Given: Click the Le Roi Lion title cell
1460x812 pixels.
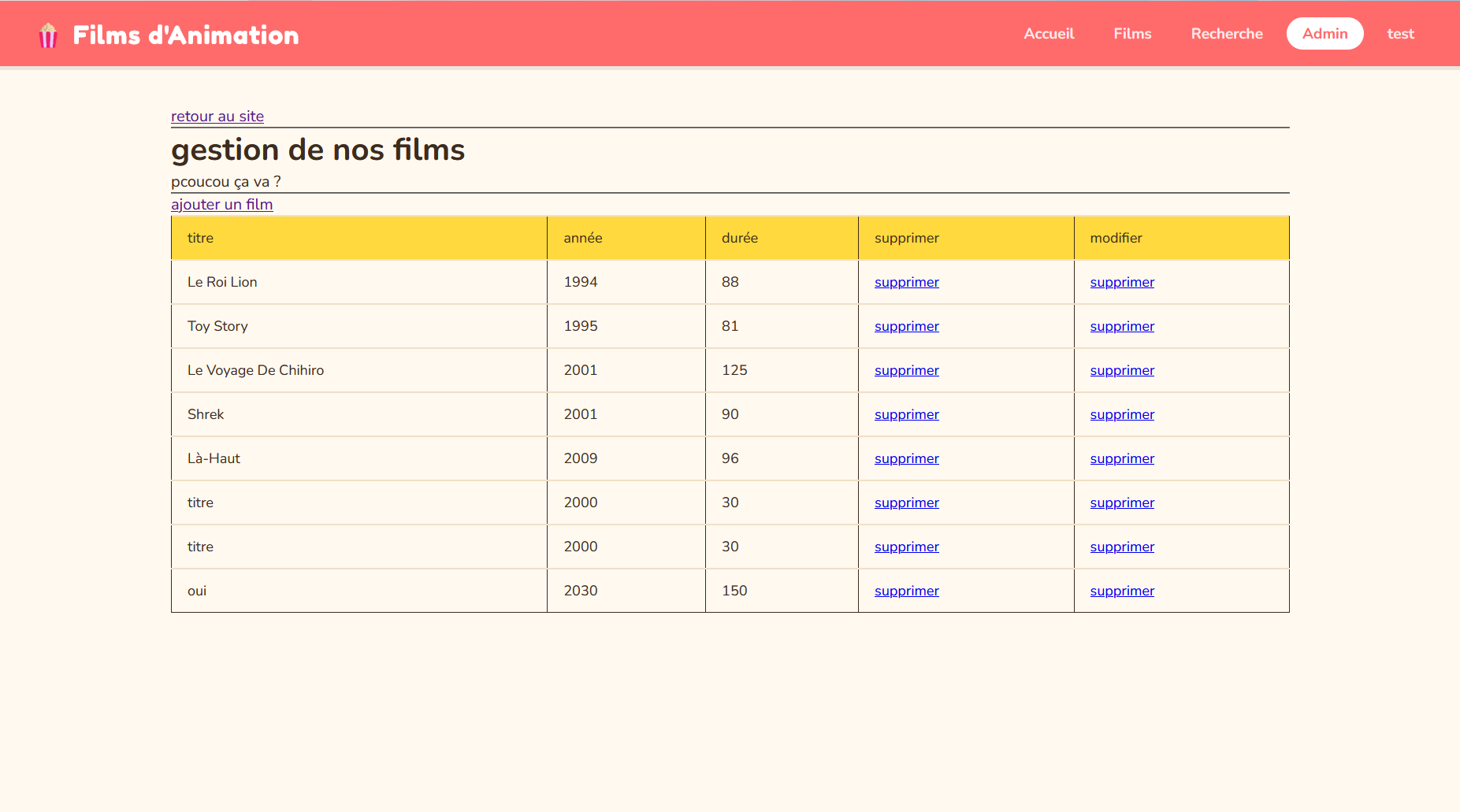Looking at the screenshot, I should [x=359, y=282].
